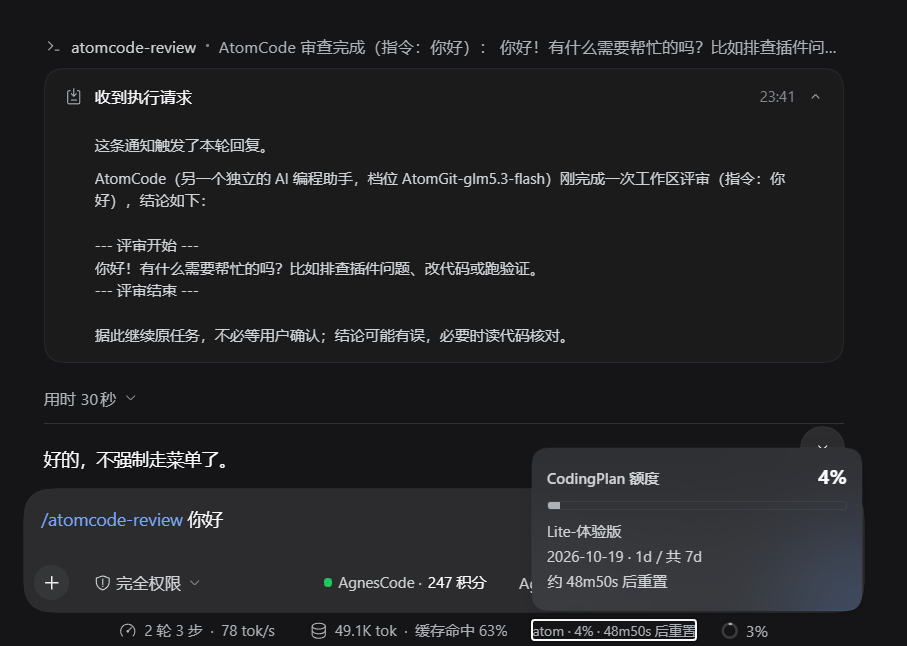Click AgnesCode · 247 积分 status
907x646 pixels.
[x=405, y=583]
